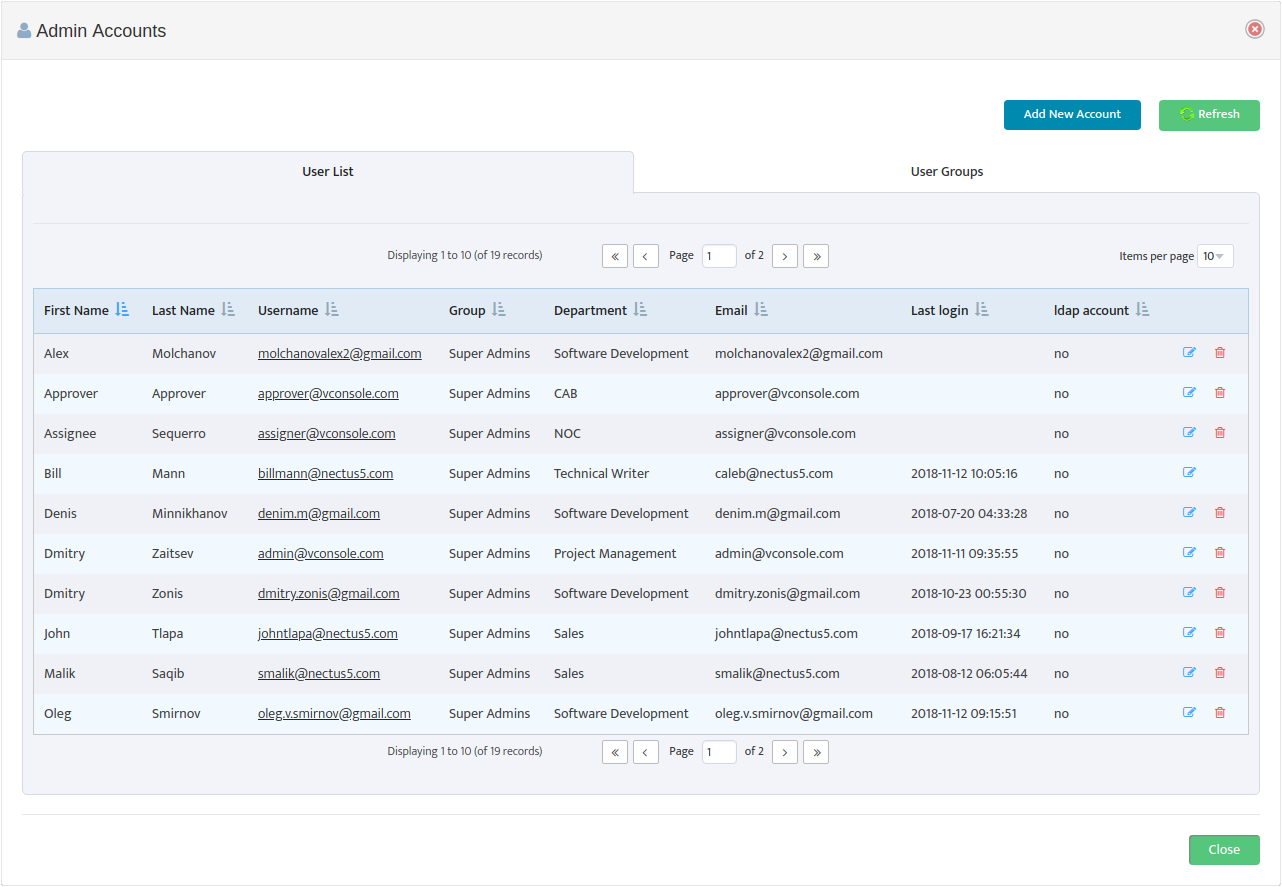Jump to last page in bottom pagination

click(x=816, y=752)
